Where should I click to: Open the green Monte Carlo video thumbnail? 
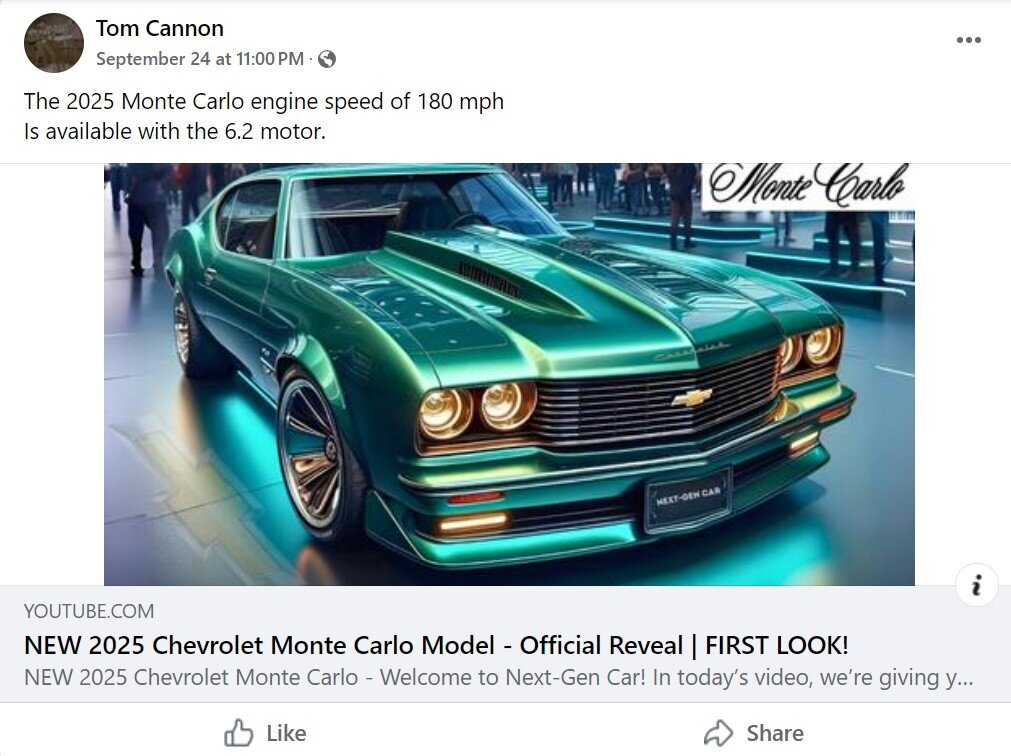coord(509,374)
